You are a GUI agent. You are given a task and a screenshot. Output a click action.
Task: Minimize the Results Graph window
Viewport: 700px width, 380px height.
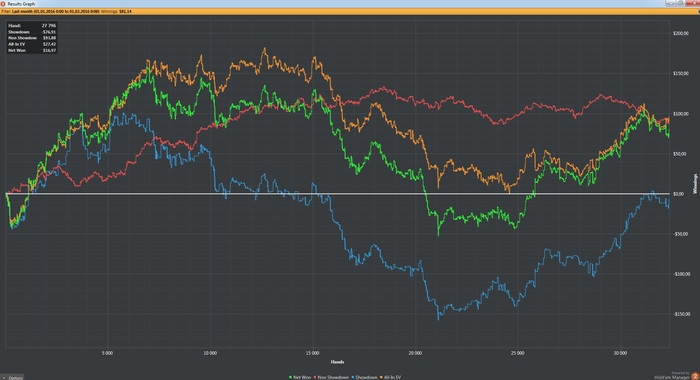pos(670,3)
